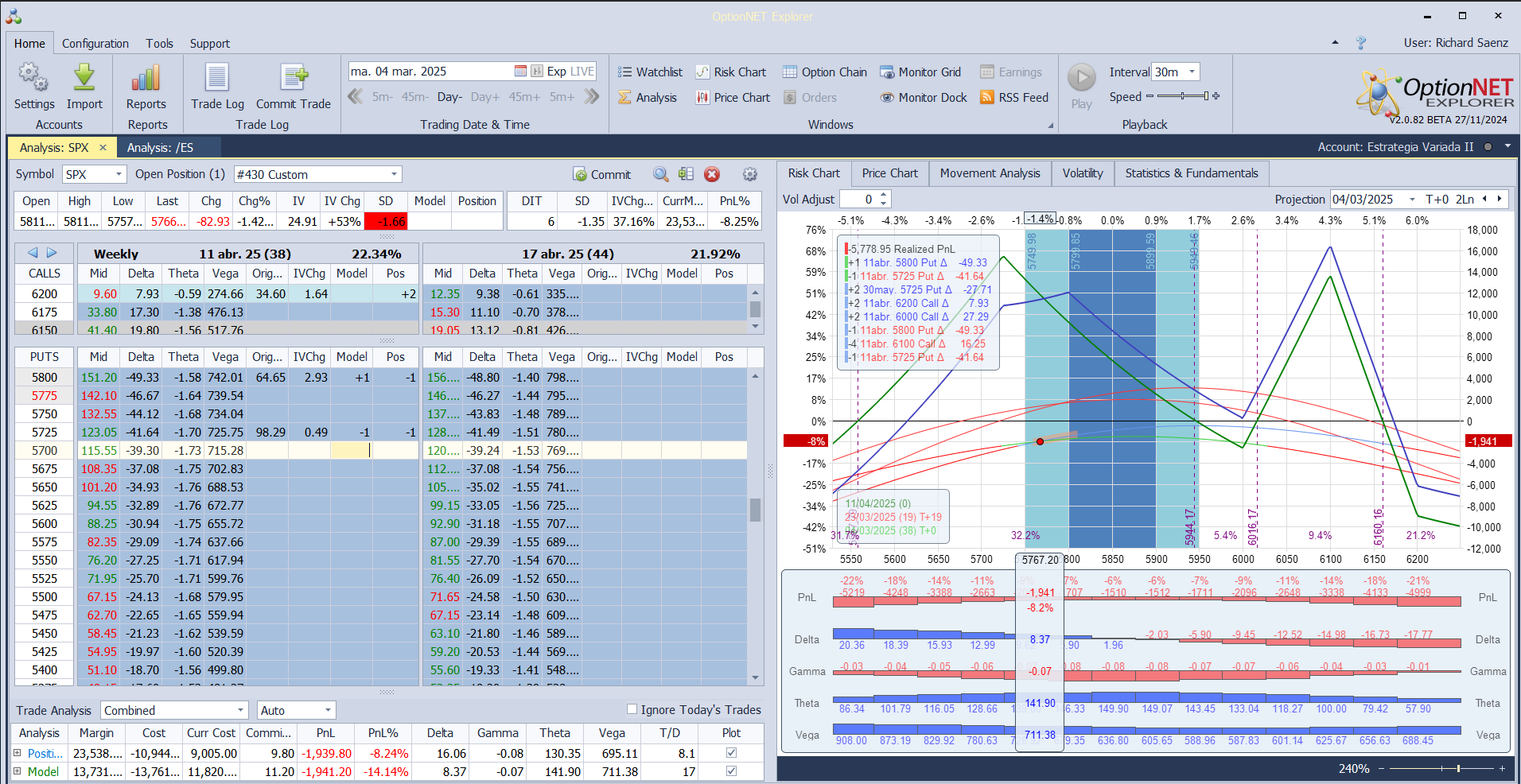Open Risk Chart window from ribbon

[731, 72]
